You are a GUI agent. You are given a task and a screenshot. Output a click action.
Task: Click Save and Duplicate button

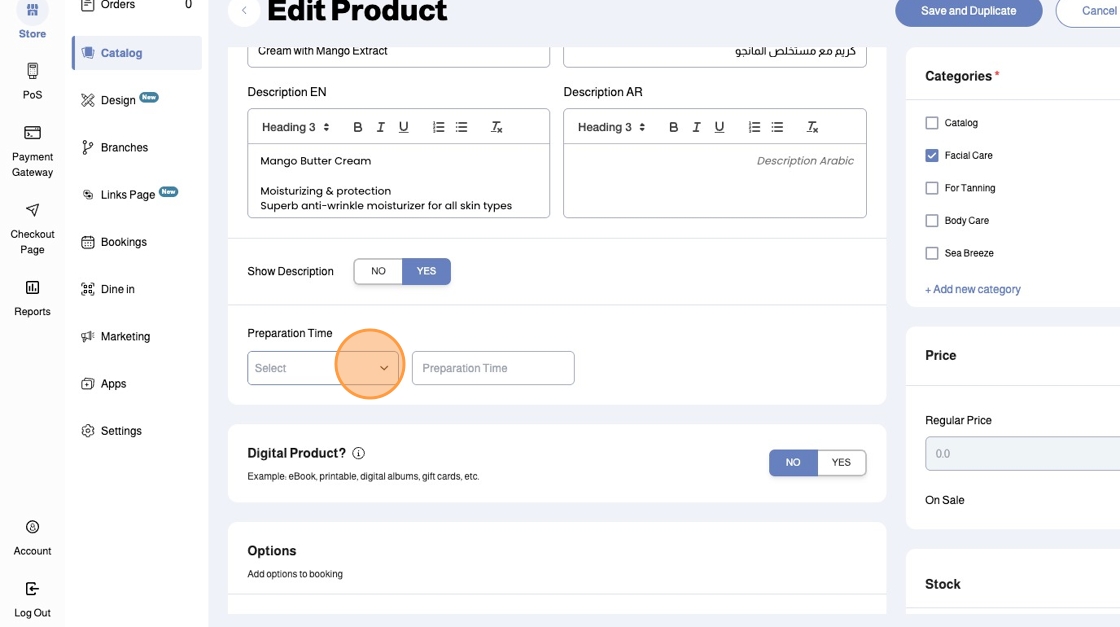coord(968,11)
